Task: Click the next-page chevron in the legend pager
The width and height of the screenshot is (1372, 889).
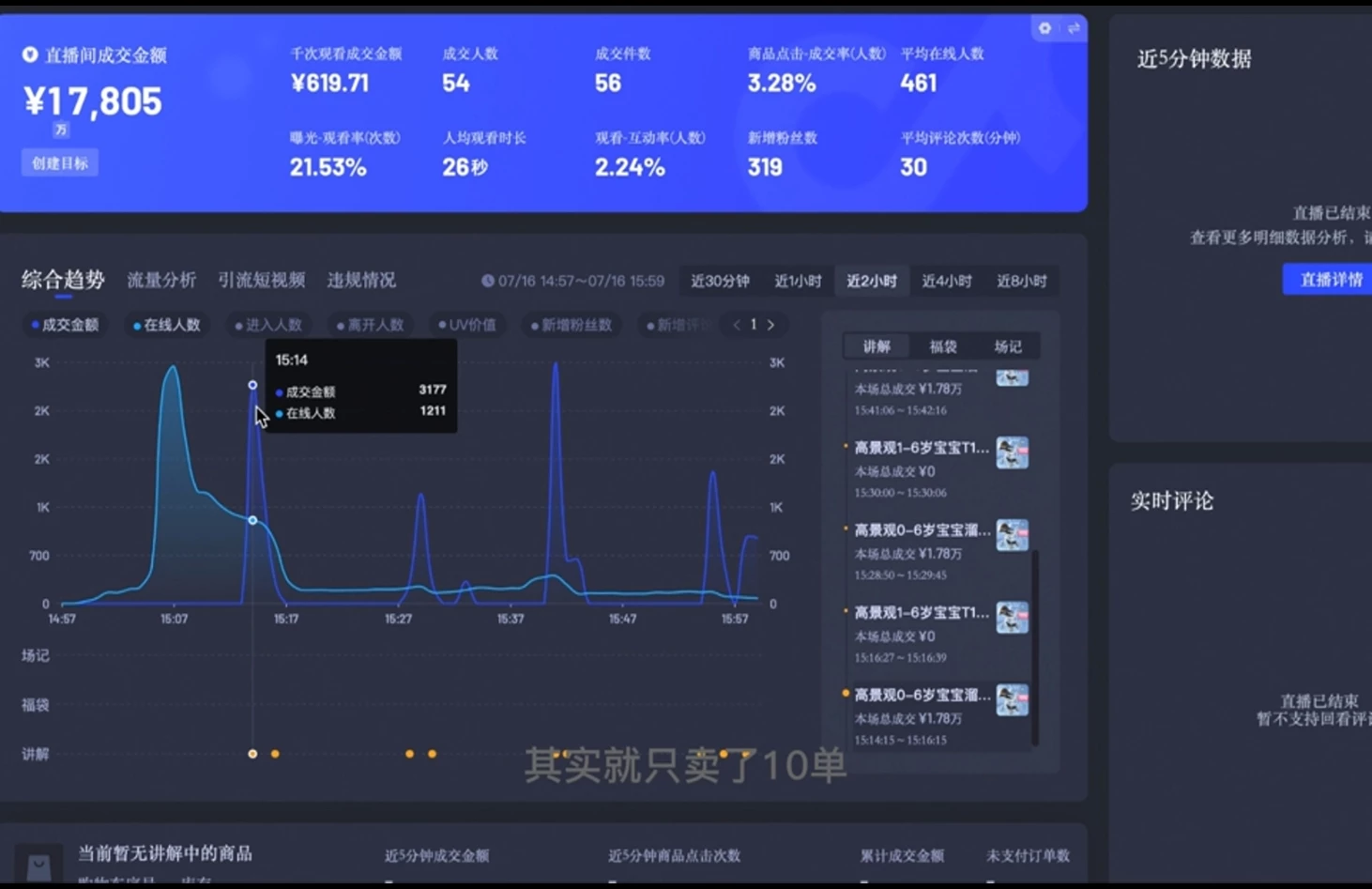Action: pos(770,324)
